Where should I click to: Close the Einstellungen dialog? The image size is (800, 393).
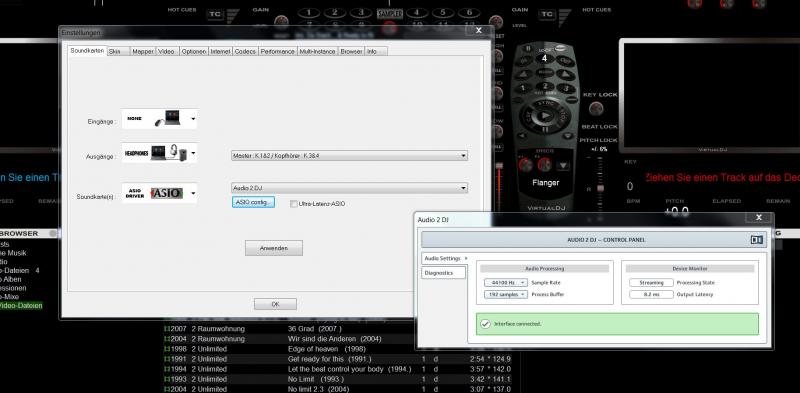click(479, 31)
